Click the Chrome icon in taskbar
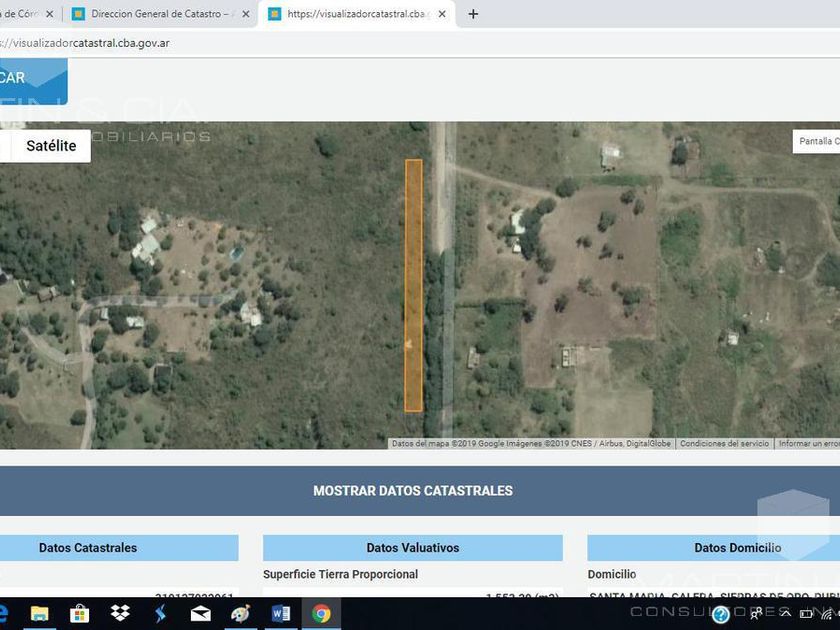 pos(321,614)
